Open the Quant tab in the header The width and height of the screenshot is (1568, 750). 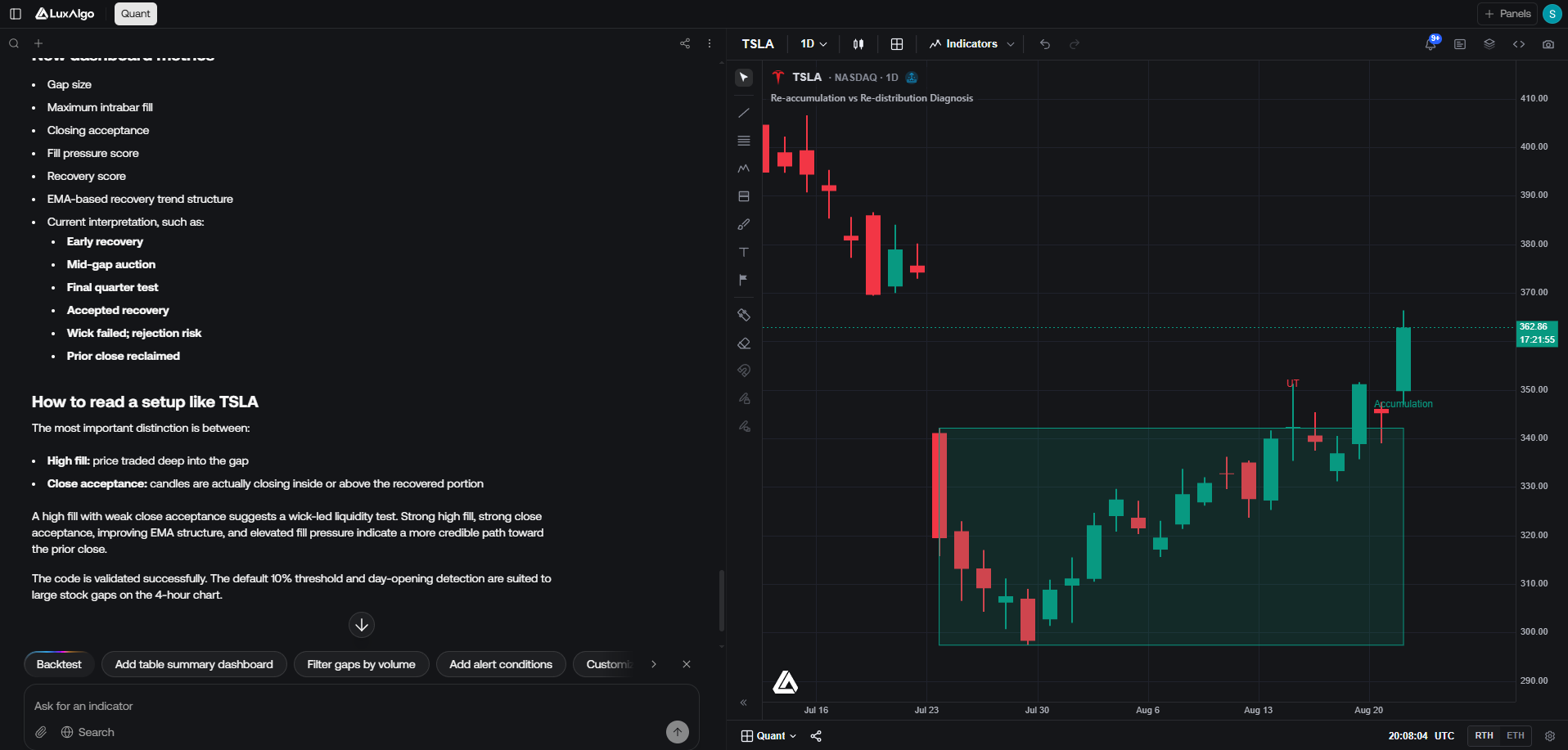tap(136, 14)
